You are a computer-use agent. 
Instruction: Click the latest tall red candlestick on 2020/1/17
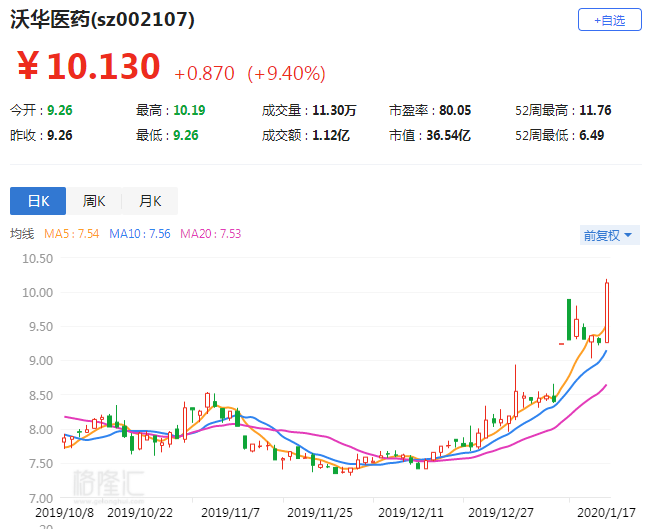tap(607, 312)
